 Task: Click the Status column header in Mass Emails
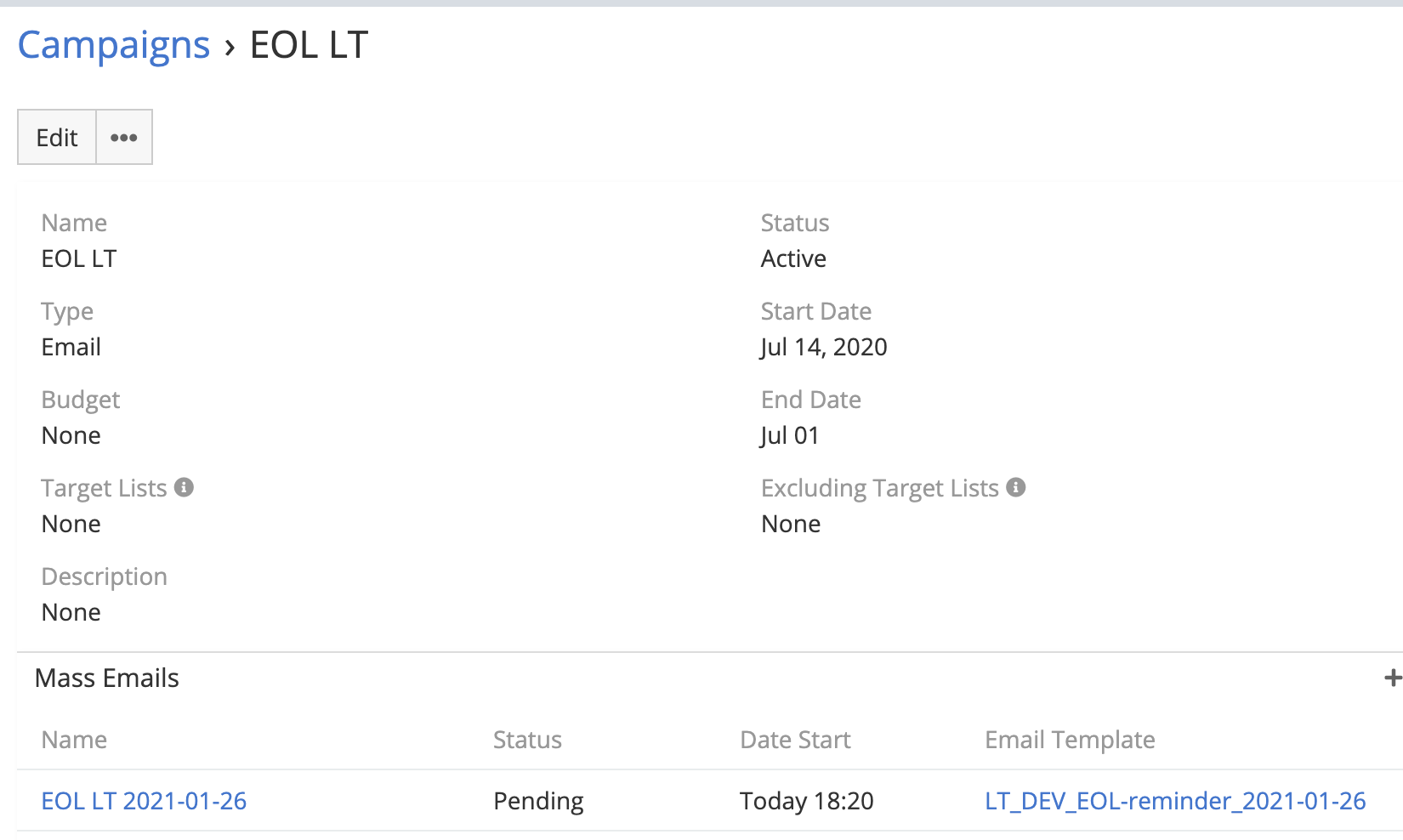click(527, 740)
